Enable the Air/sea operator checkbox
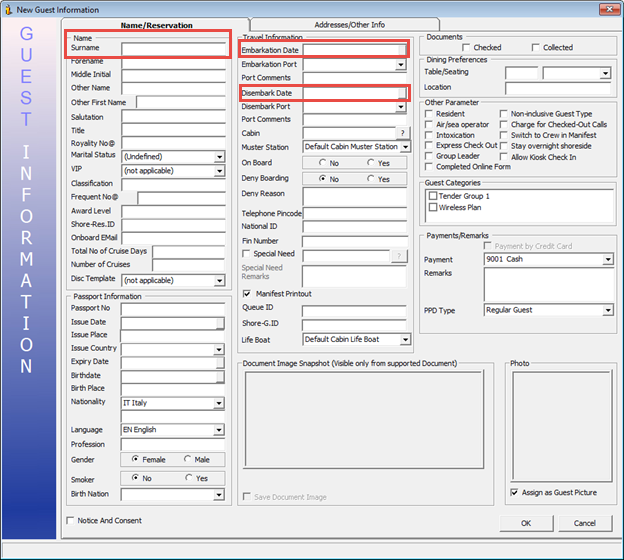The width and height of the screenshot is (624, 560). pos(429,125)
